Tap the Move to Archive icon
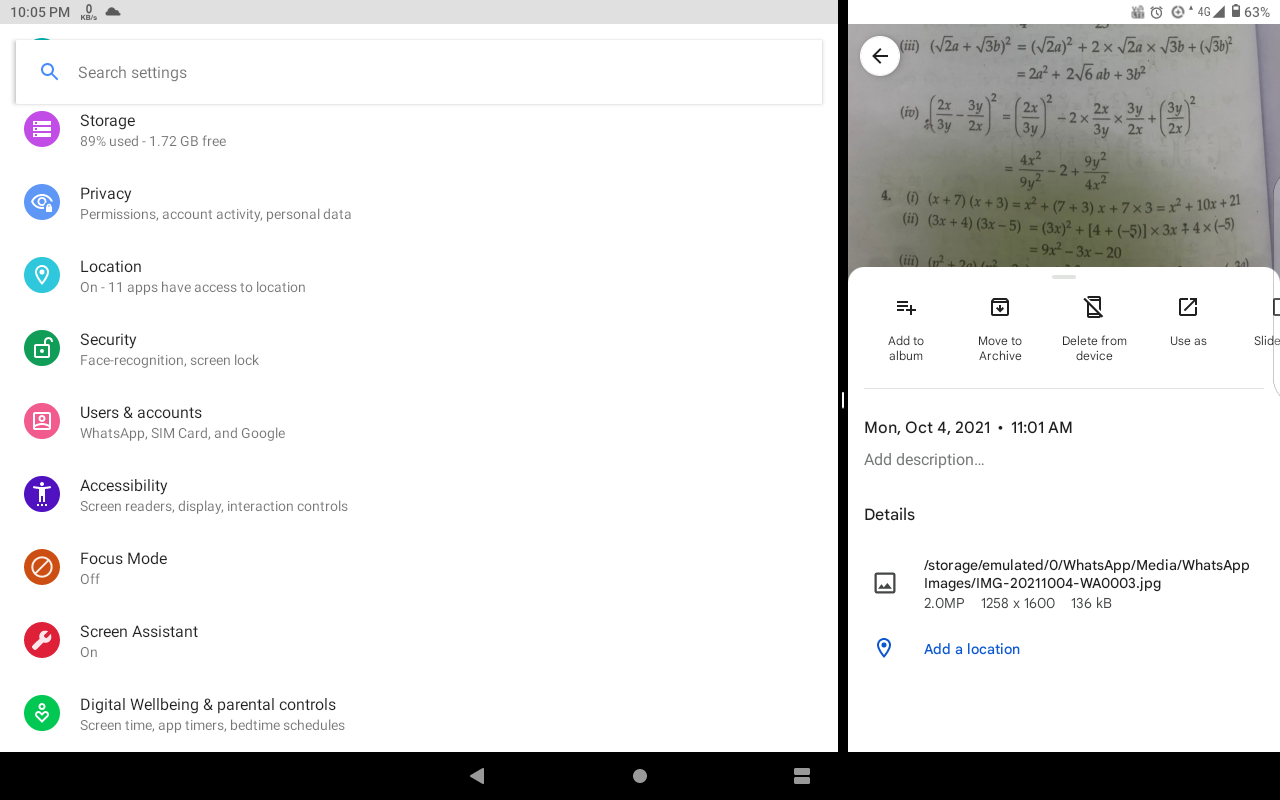This screenshot has height=800, width=1280. pyautogui.click(x=1000, y=307)
